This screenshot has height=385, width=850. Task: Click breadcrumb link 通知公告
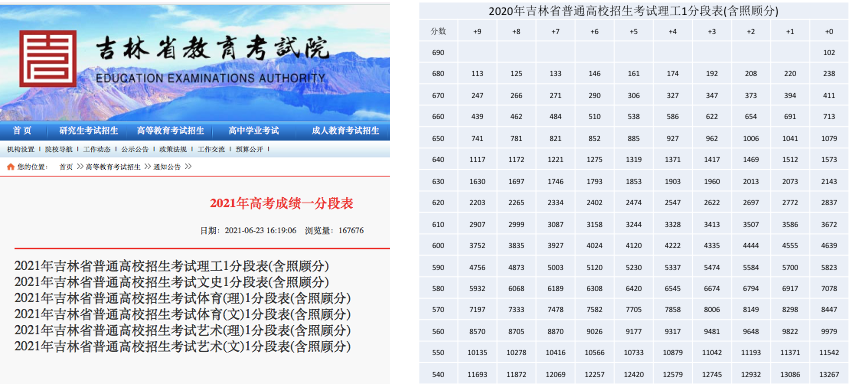pos(167,167)
